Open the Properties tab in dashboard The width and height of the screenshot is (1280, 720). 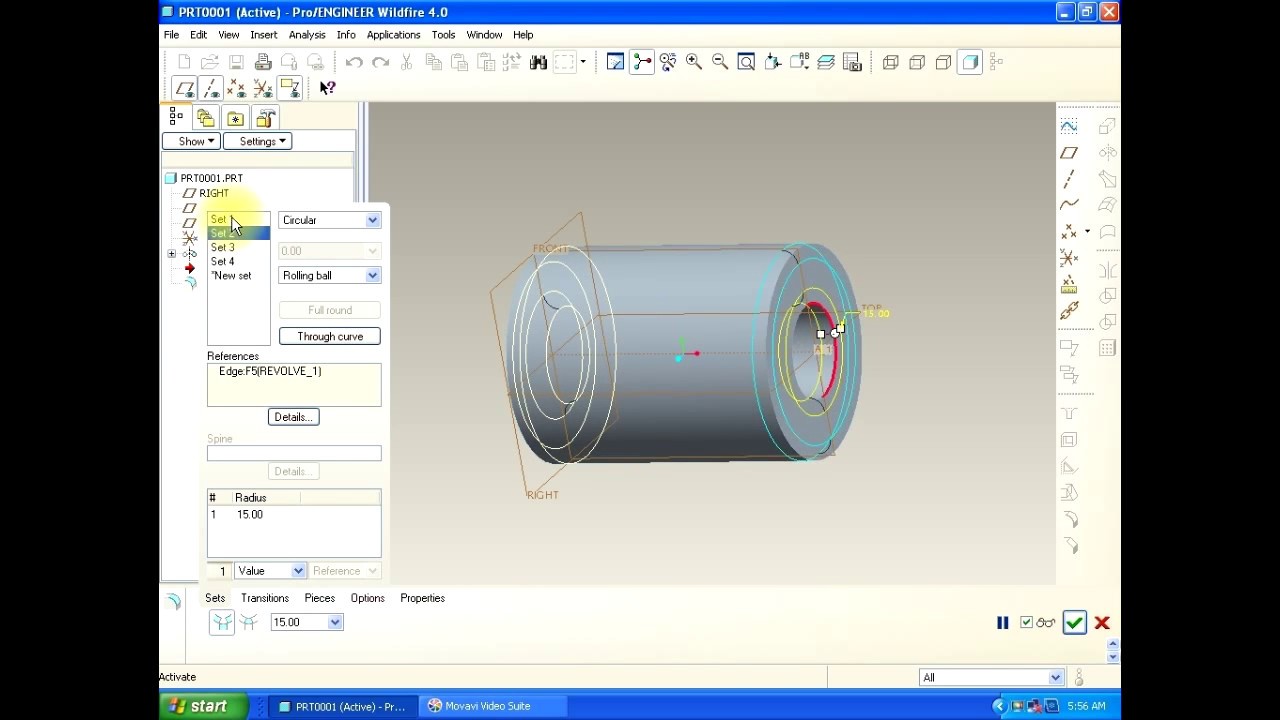click(423, 598)
